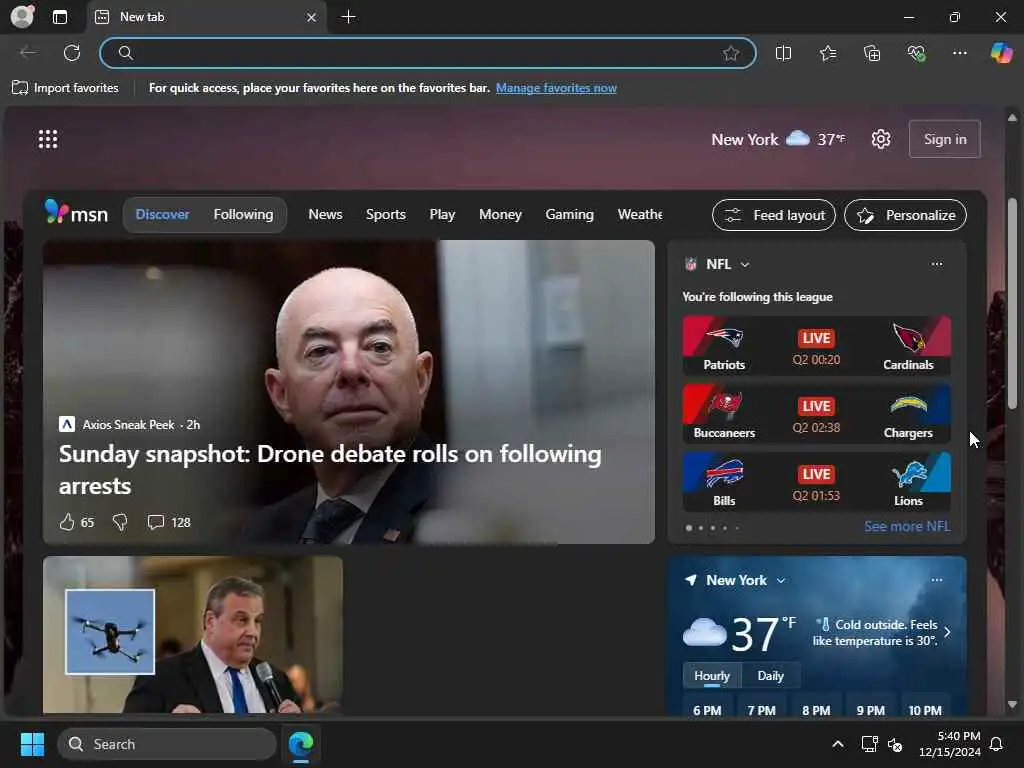Open the drone and speaker article thumbnail
This screenshot has width=1024, height=768.
click(193, 635)
